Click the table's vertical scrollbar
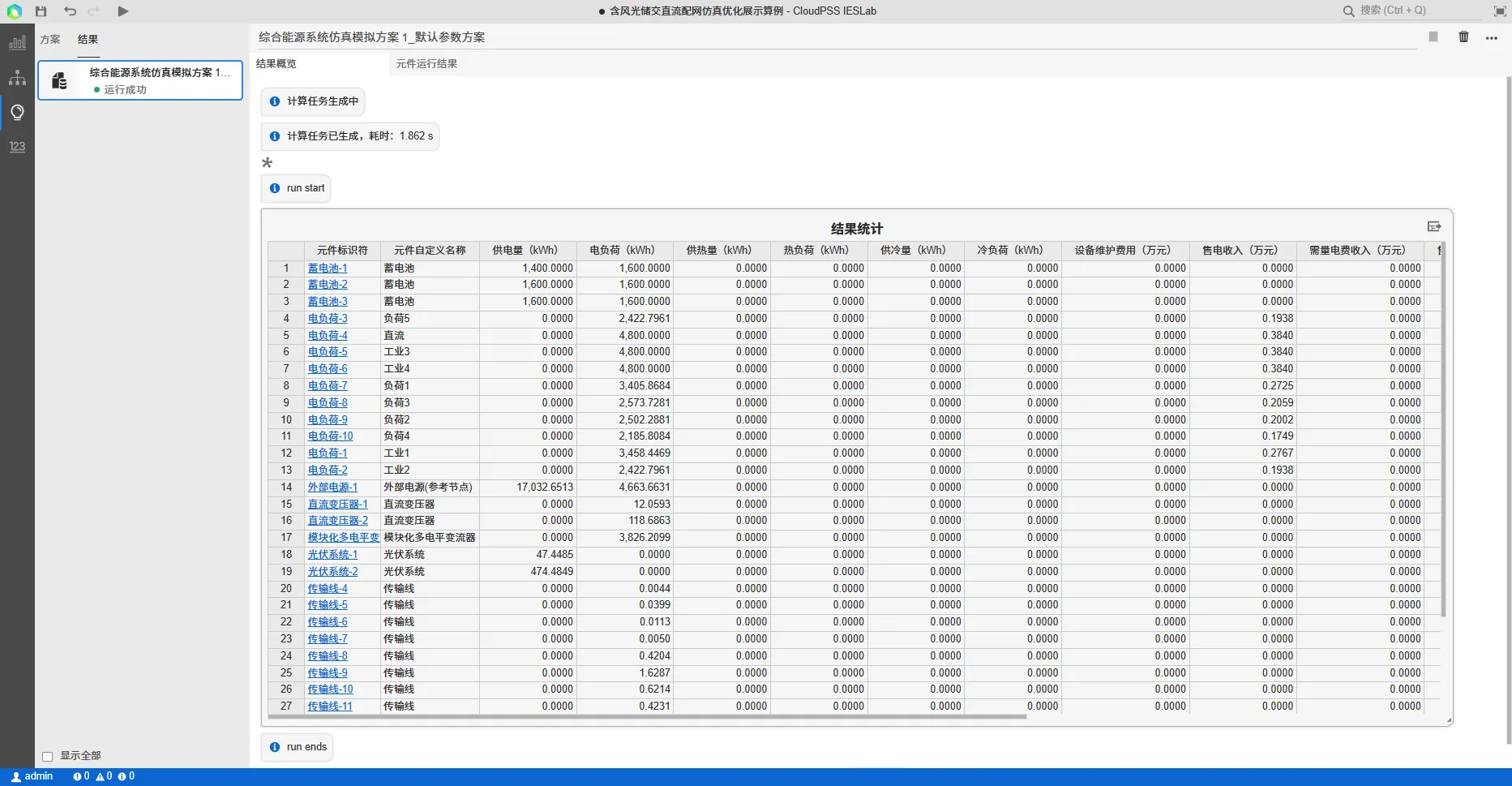1512x786 pixels. pyautogui.click(x=1443, y=430)
